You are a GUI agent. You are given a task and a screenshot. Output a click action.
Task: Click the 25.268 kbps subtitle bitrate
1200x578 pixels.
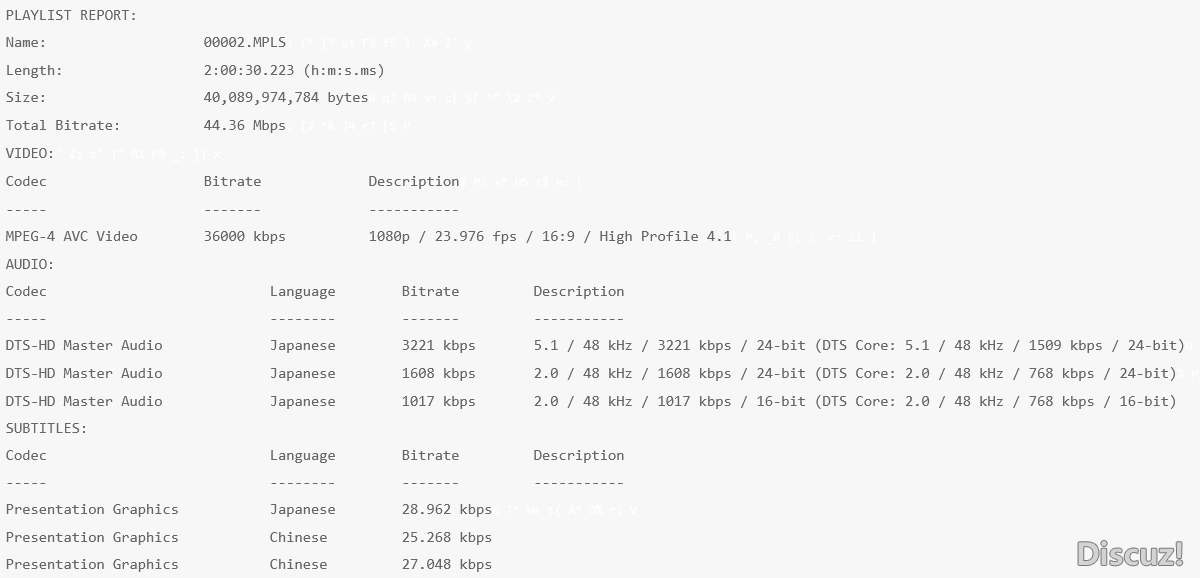(446, 537)
